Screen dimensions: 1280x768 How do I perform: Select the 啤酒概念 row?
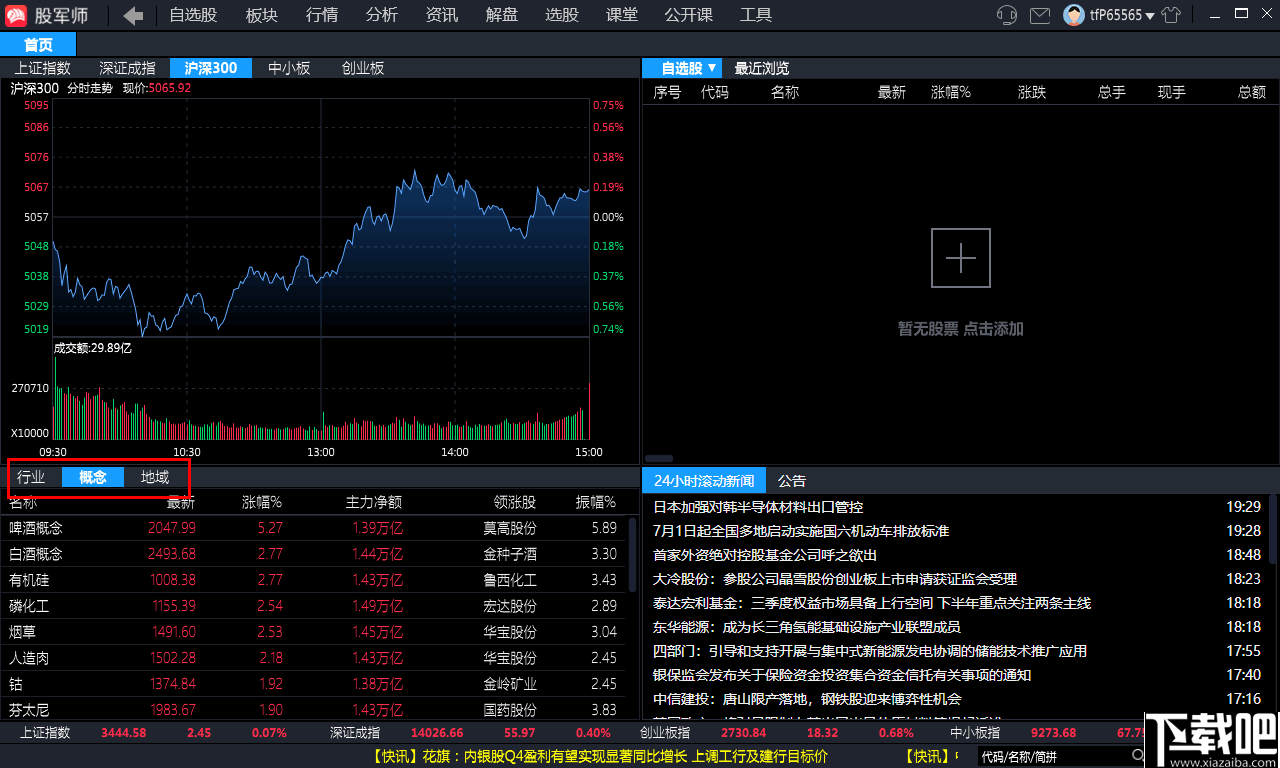click(313, 528)
